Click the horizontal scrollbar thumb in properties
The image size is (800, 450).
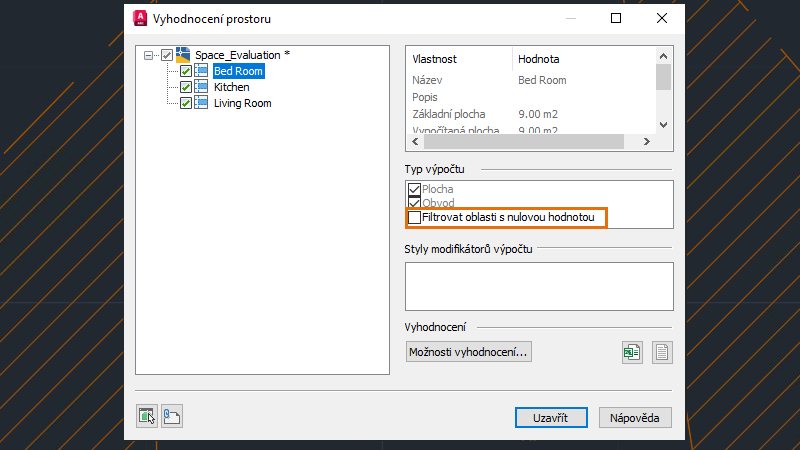[524, 141]
